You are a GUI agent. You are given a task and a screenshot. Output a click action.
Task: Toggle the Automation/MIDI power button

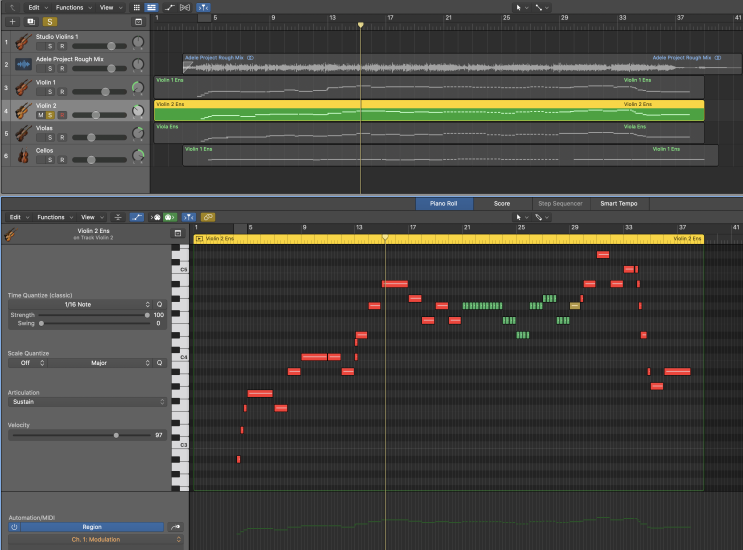click(14, 527)
